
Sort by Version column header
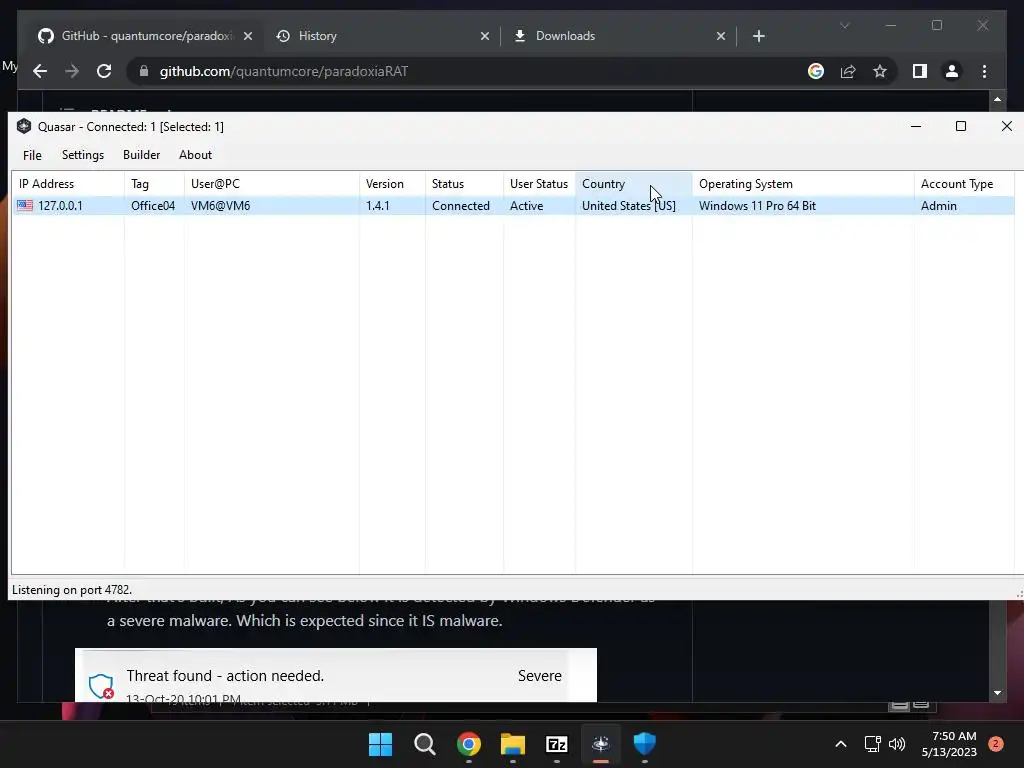point(392,184)
